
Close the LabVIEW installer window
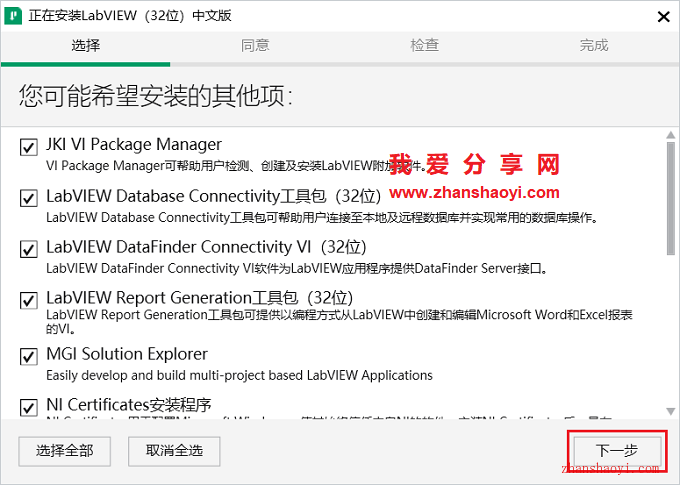pos(664,17)
